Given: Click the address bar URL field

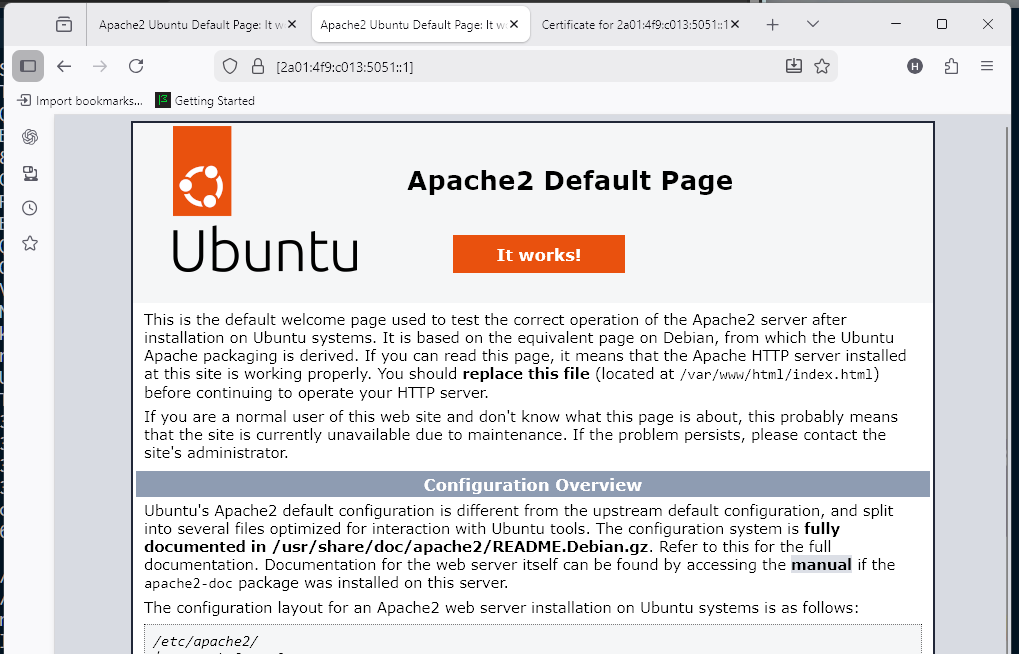Looking at the screenshot, I should 520,67.
